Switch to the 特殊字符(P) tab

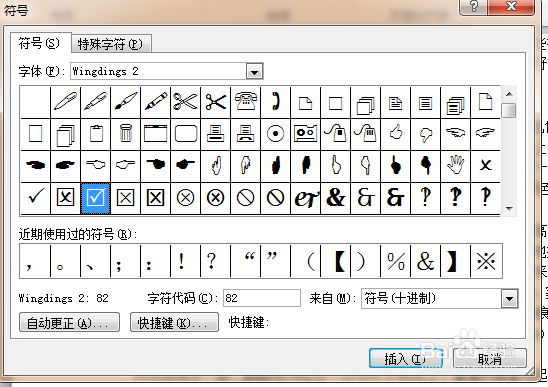point(111,44)
